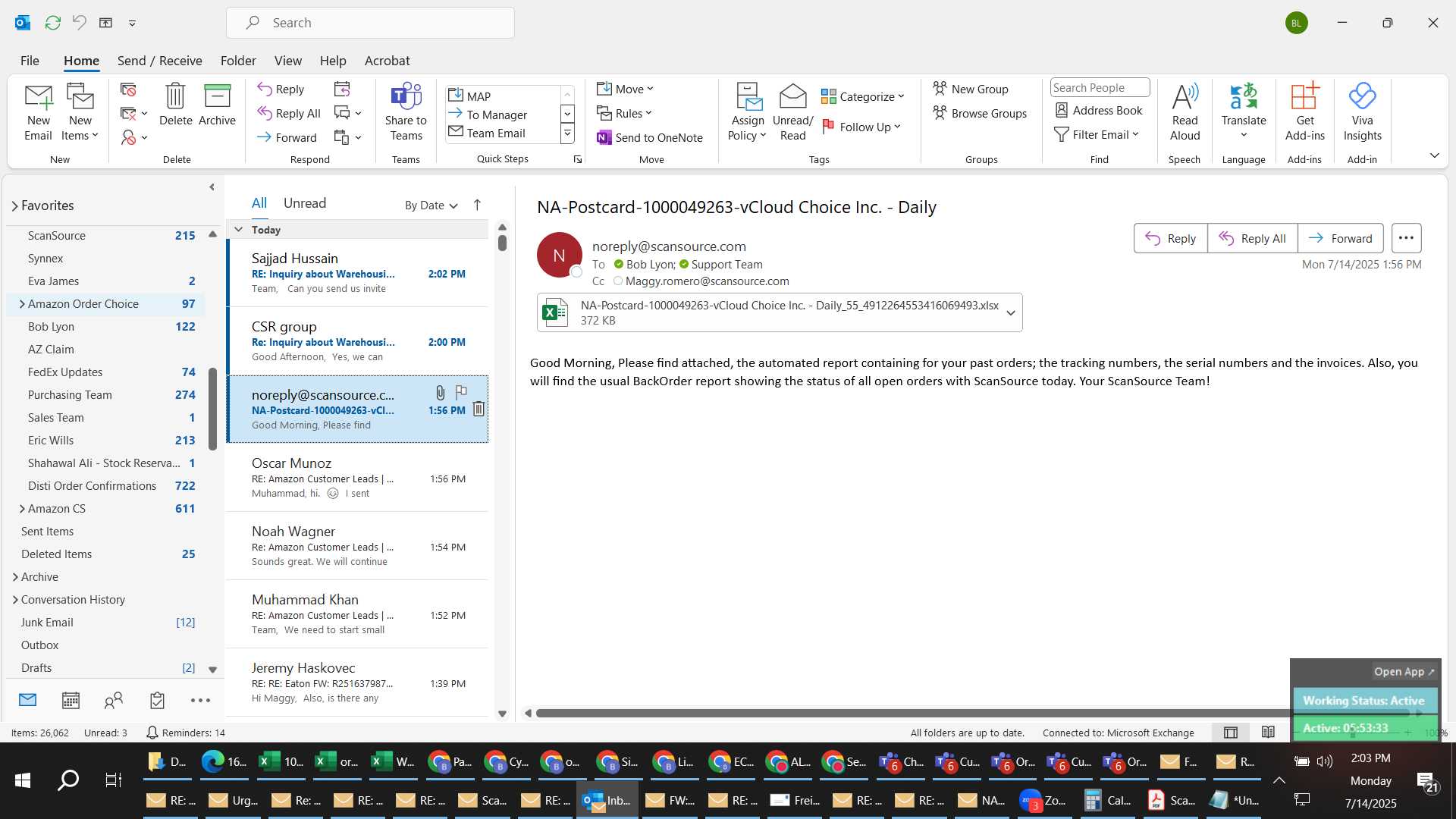Open the New Items menu
The width and height of the screenshot is (1456, 819).
click(x=80, y=112)
